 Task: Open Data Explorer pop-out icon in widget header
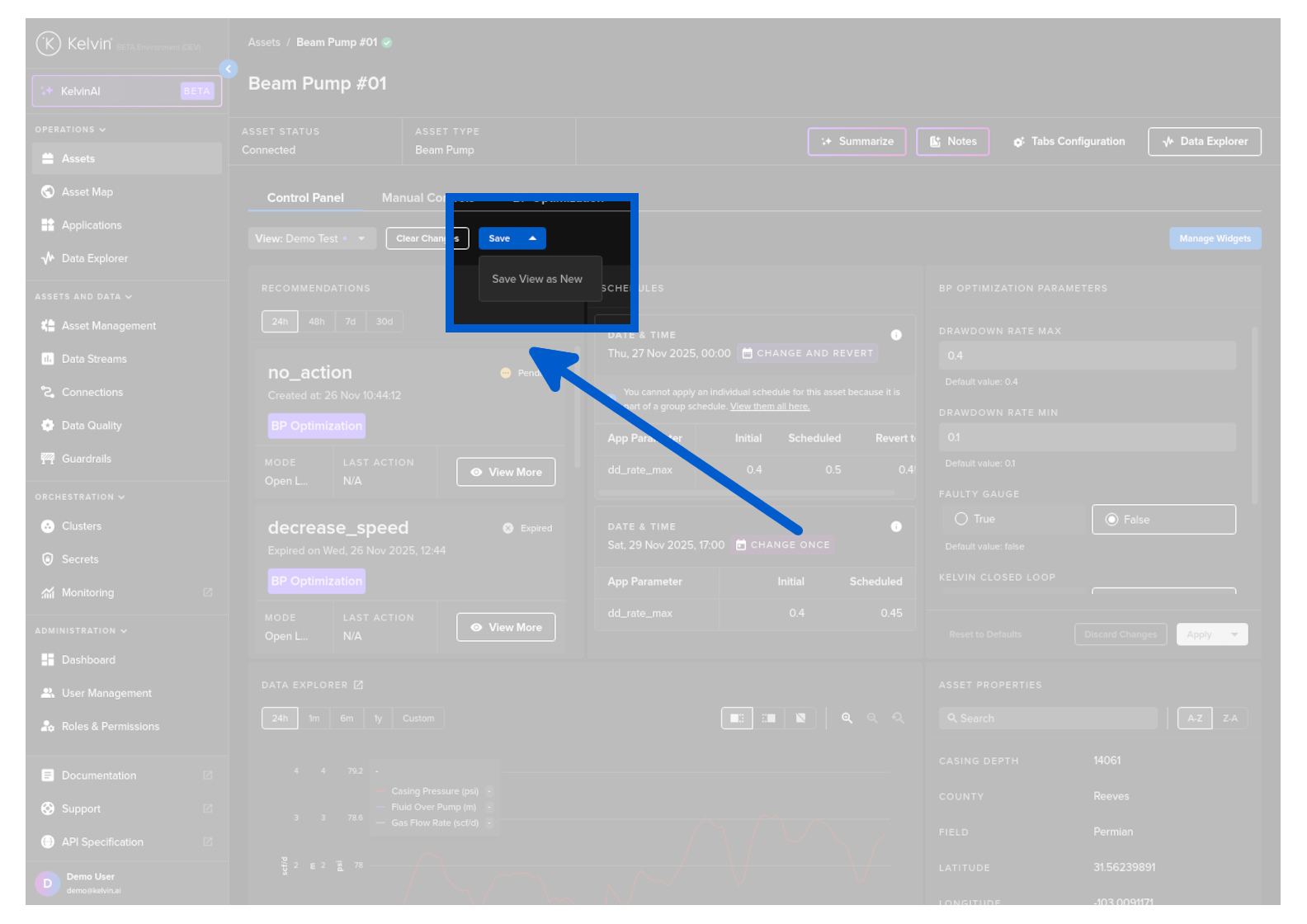click(x=358, y=685)
